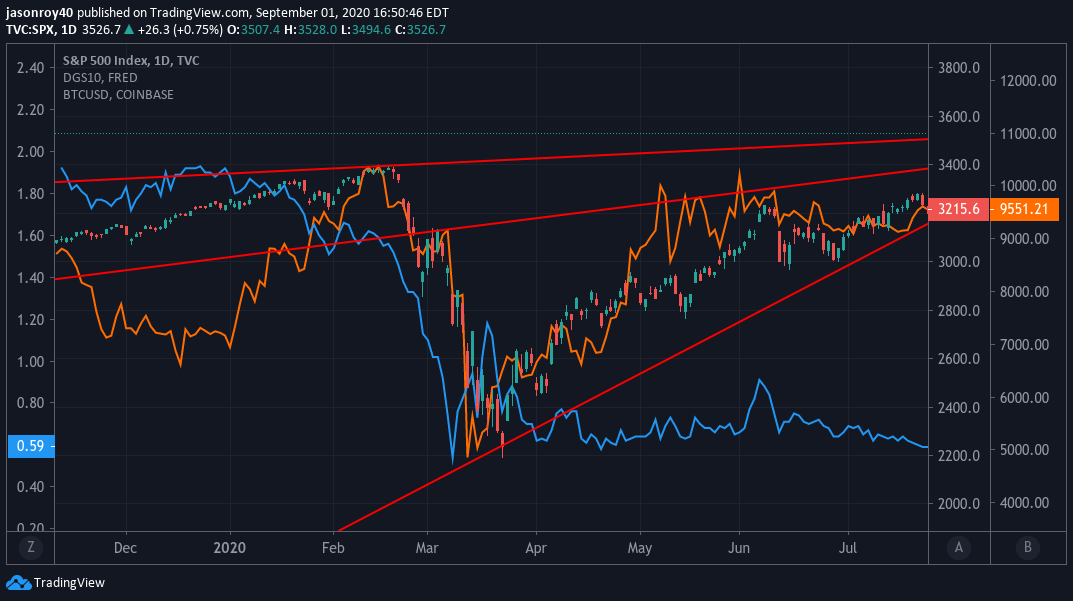Click the Jun time axis label
1073x601 pixels.
739,548
